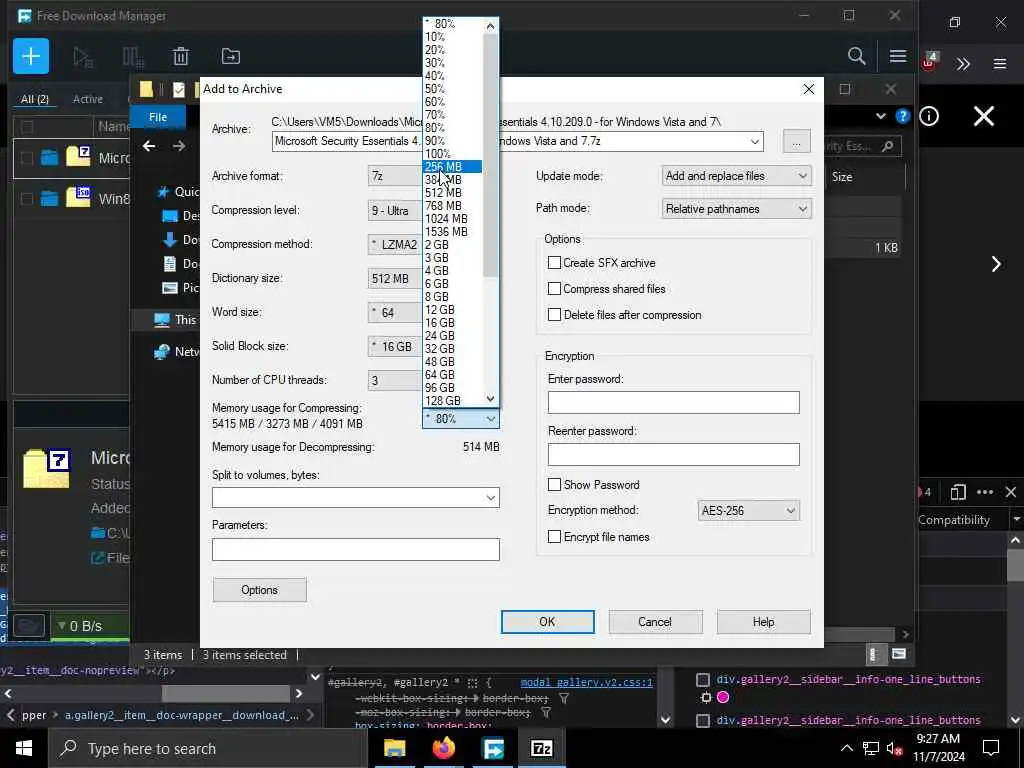Toggle Show Password checkbox
1024x768 pixels.
pyautogui.click(x=554, y=485)
